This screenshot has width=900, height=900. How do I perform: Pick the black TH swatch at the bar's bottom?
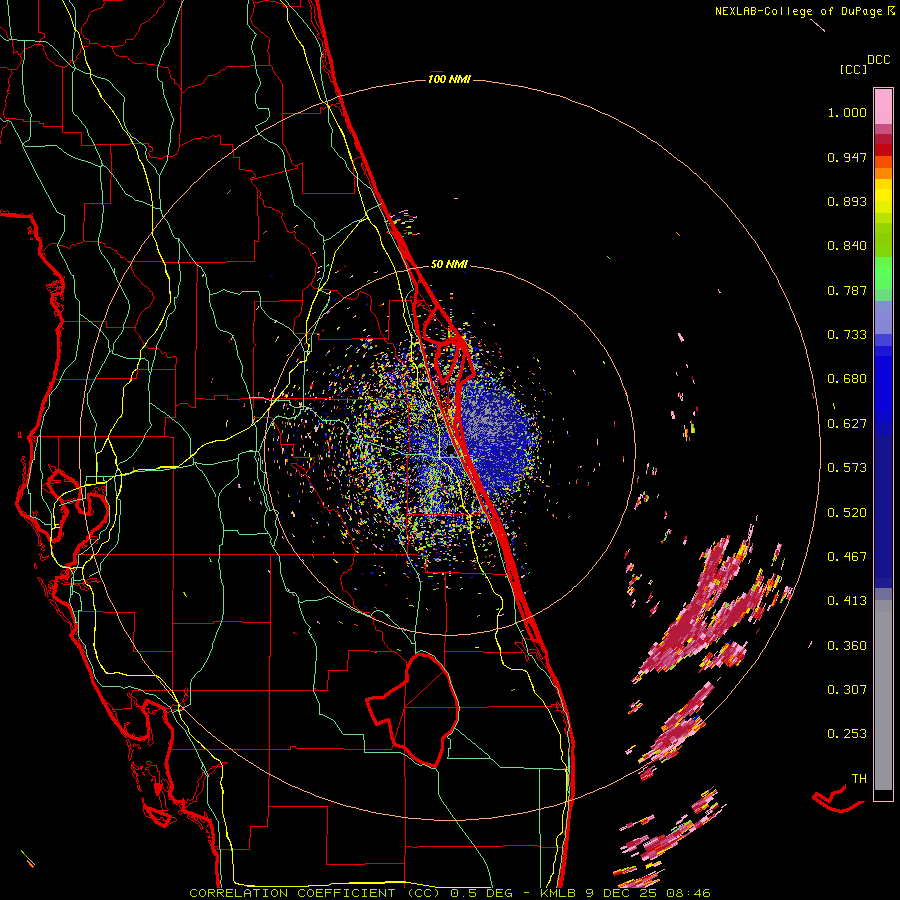(883, 795)
